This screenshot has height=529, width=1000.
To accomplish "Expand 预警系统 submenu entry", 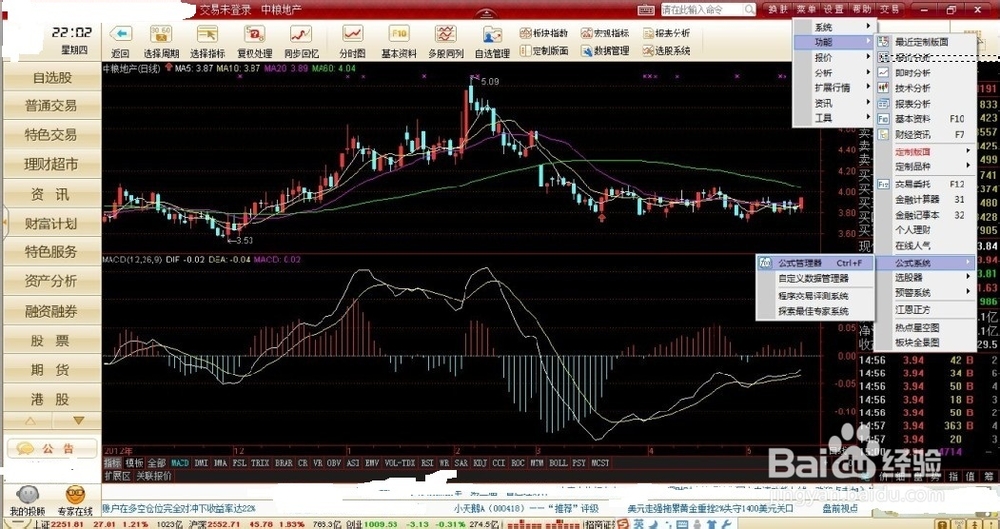I will point(925,293).
